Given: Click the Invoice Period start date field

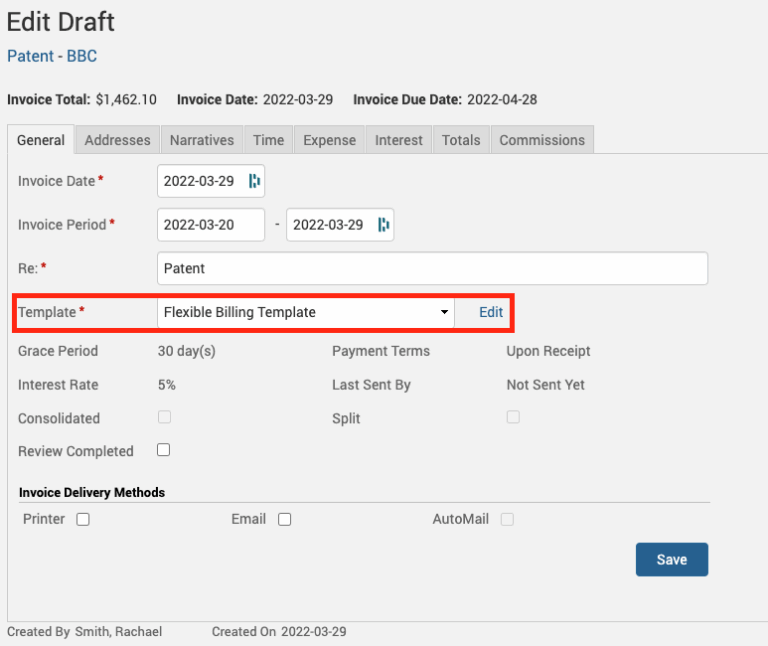Looking at the screenshot, I should (210, 225).
